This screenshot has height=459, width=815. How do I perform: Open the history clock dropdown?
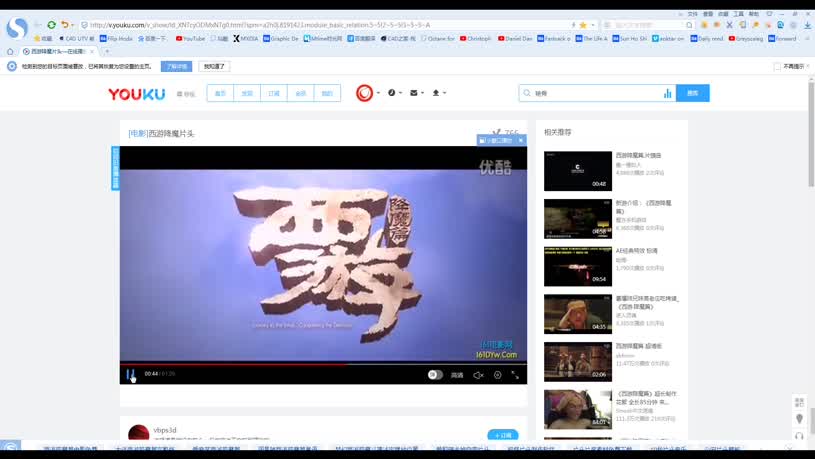click(x=395, y=93)
